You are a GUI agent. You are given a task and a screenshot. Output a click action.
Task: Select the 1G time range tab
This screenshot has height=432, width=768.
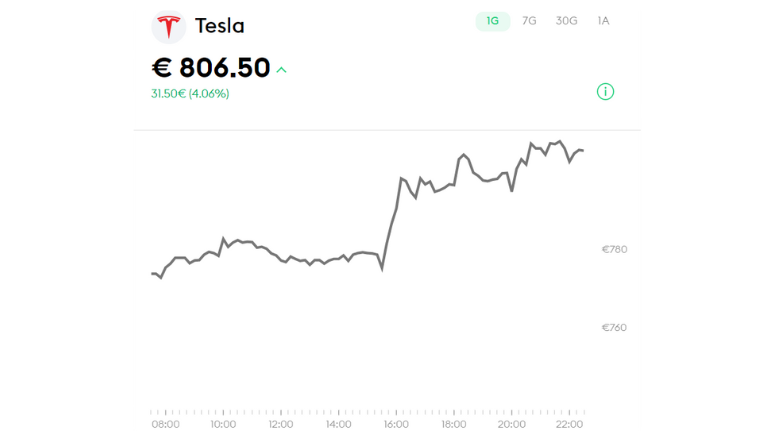[492, 21]
